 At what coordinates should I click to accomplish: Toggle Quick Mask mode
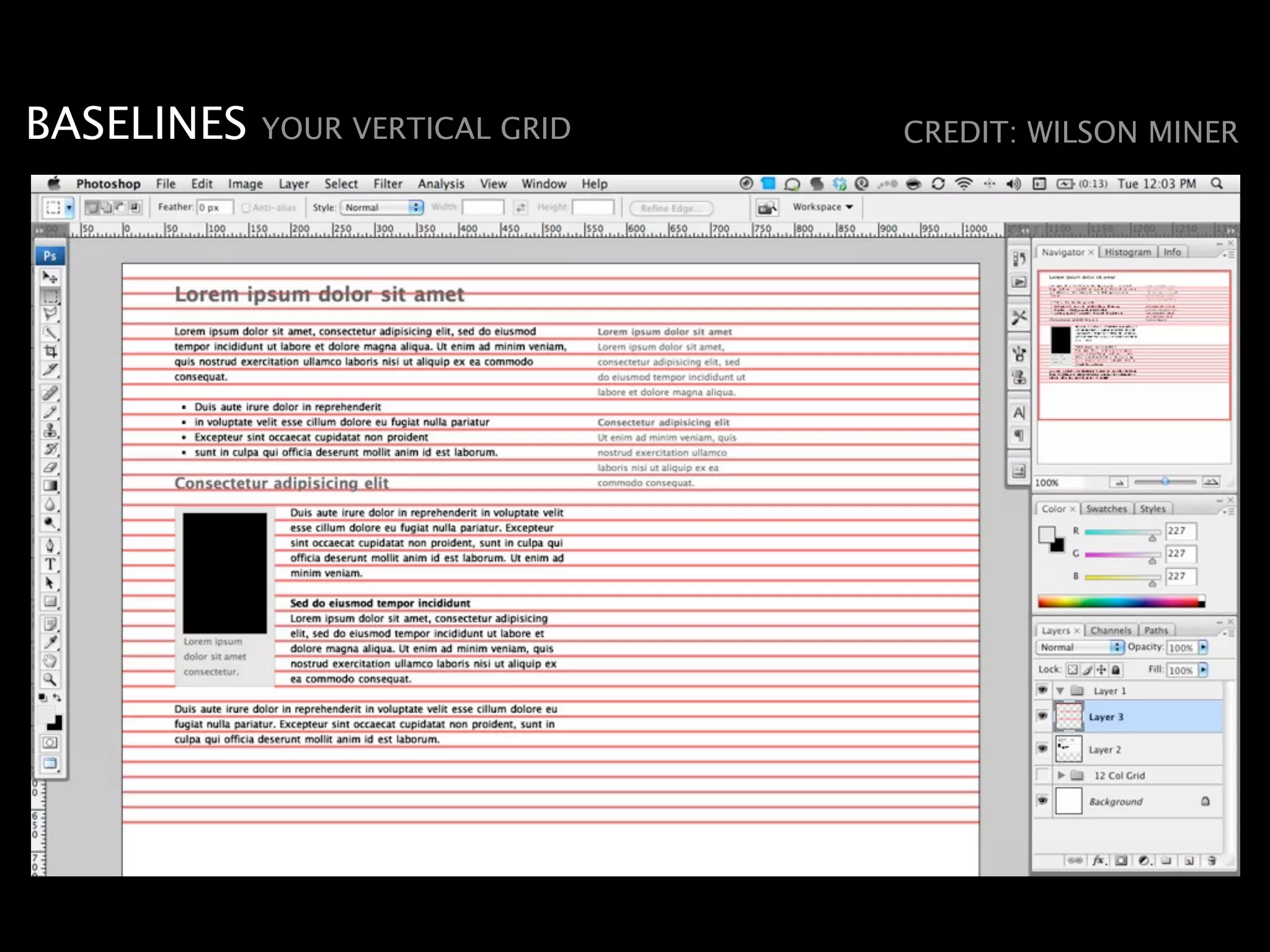[50, 743]
